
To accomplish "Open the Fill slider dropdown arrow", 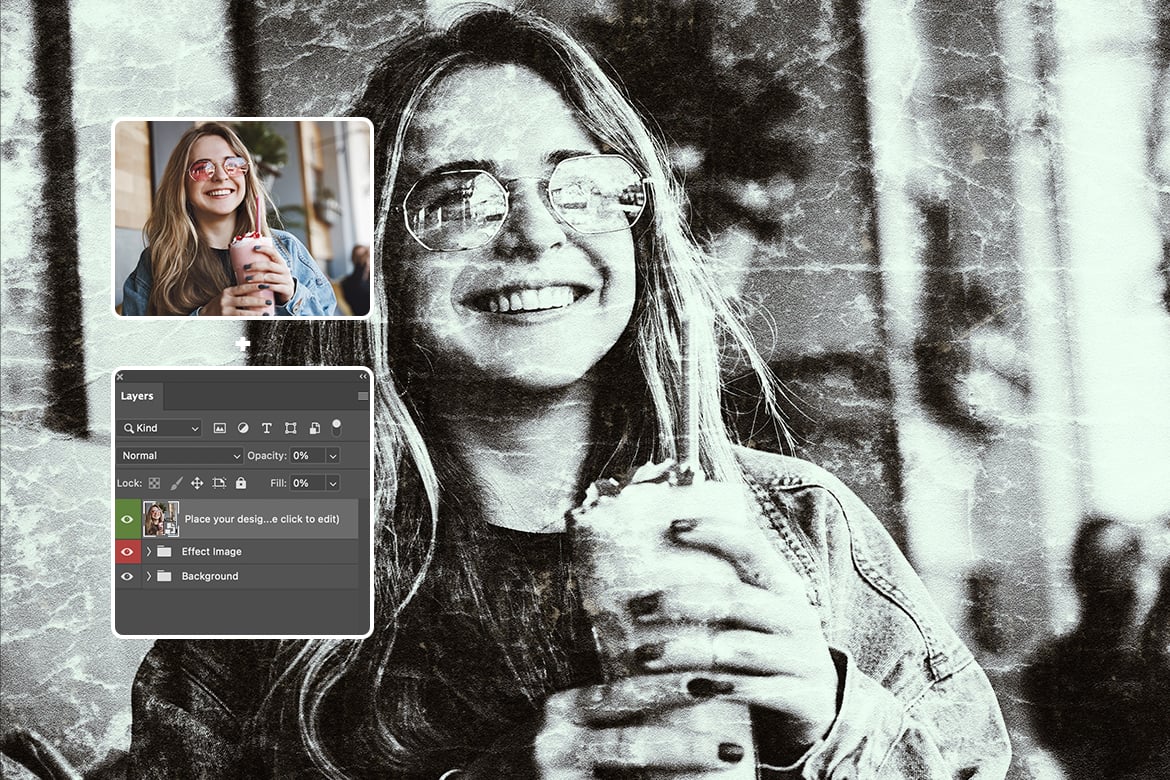I will tap(333, 483).
